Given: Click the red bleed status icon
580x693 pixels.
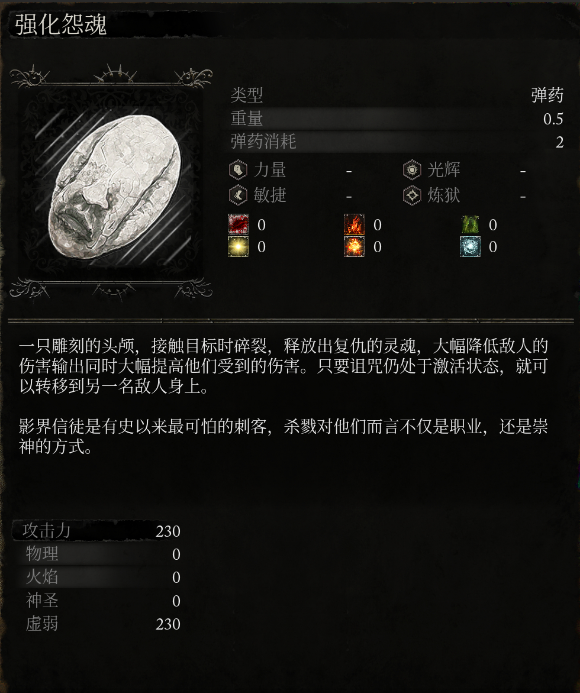Looking at the screenshot, I should click(x=238, y=225).
